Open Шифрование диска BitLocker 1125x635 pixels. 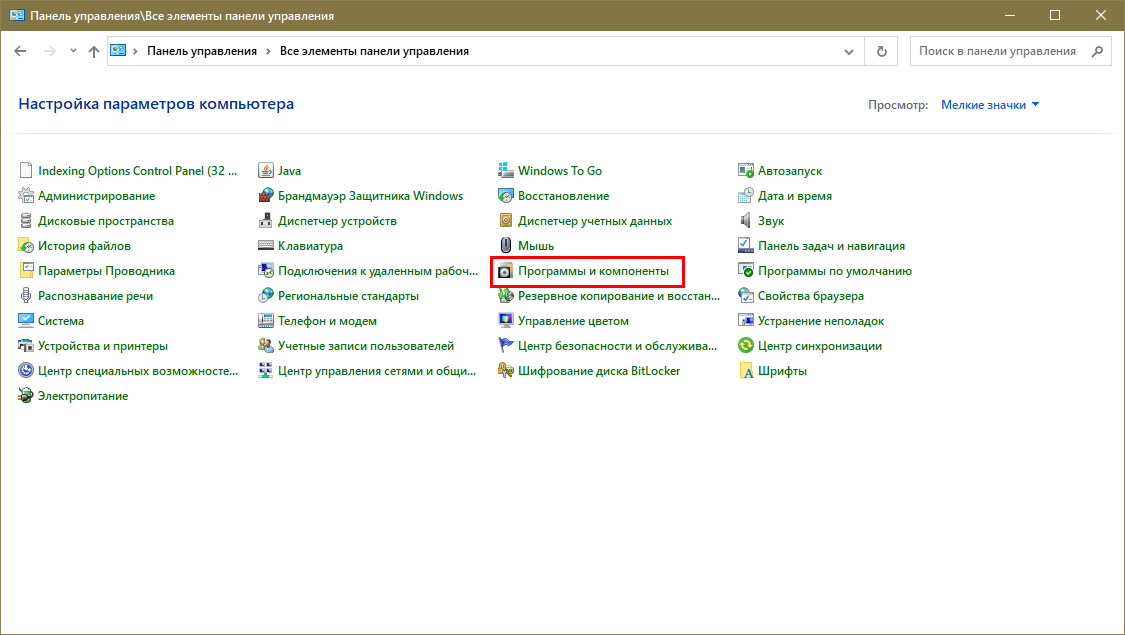click(598, 371)
